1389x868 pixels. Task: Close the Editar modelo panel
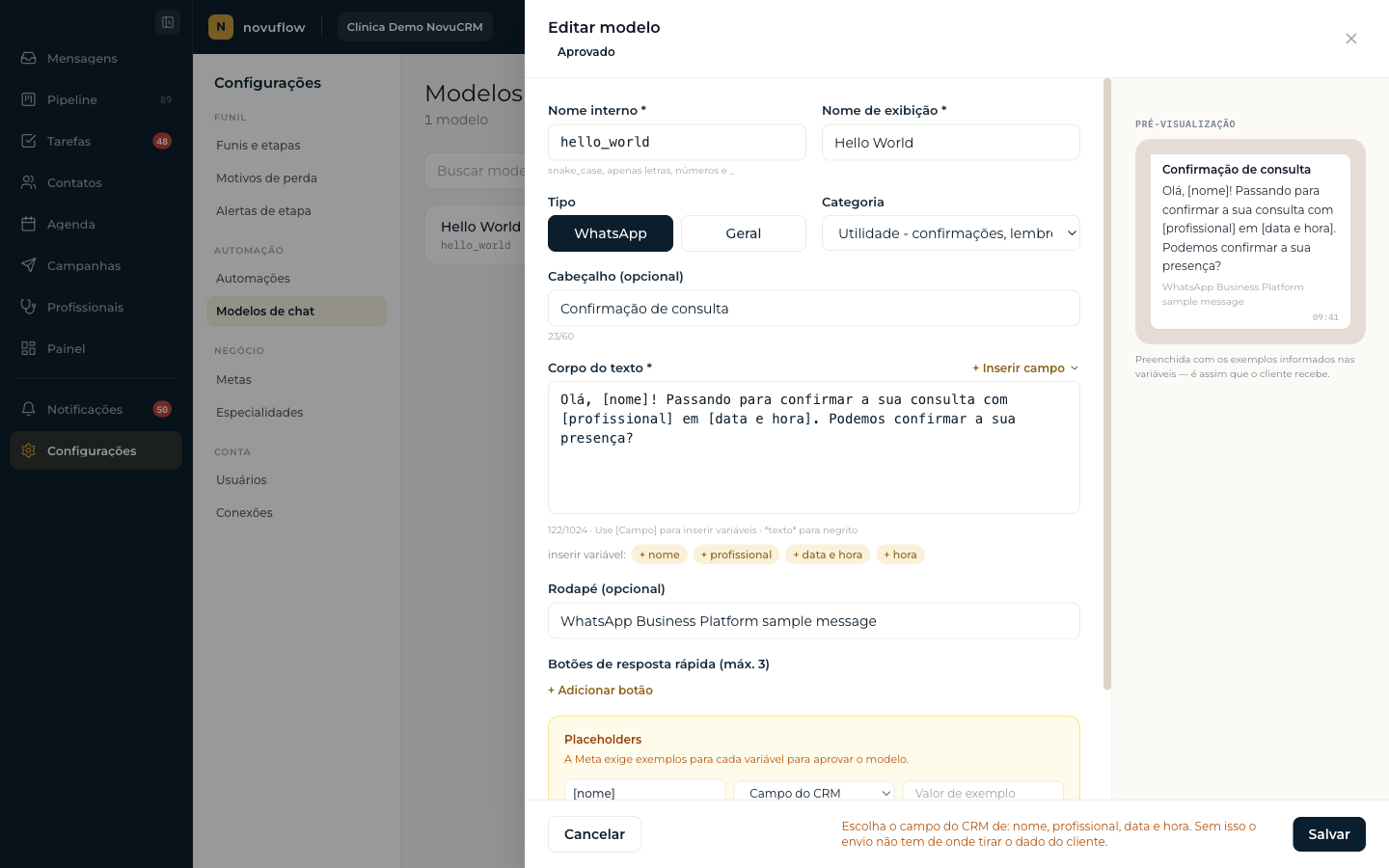click(1351, 39)
